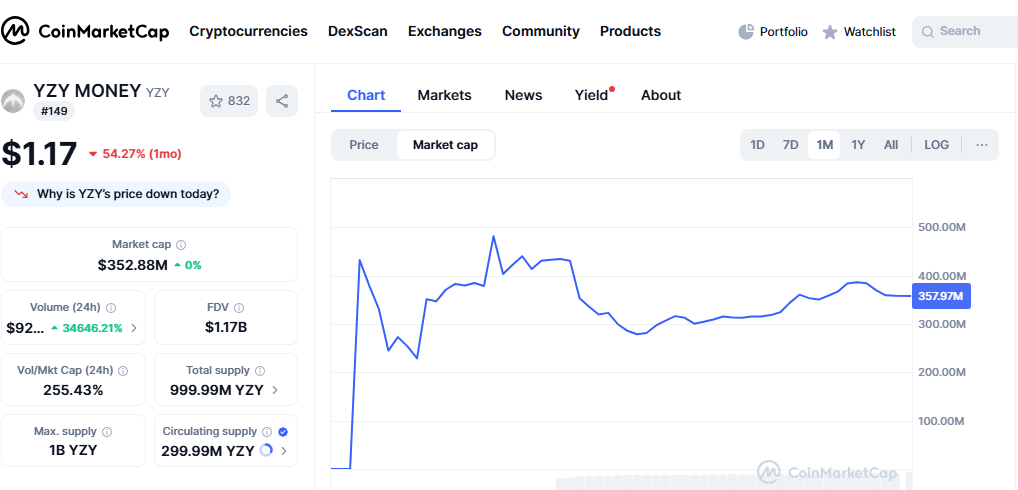The width and height of the screenshot is (1018, 490).
Task: Switch chart to Price view
Action: coord(364,145)
